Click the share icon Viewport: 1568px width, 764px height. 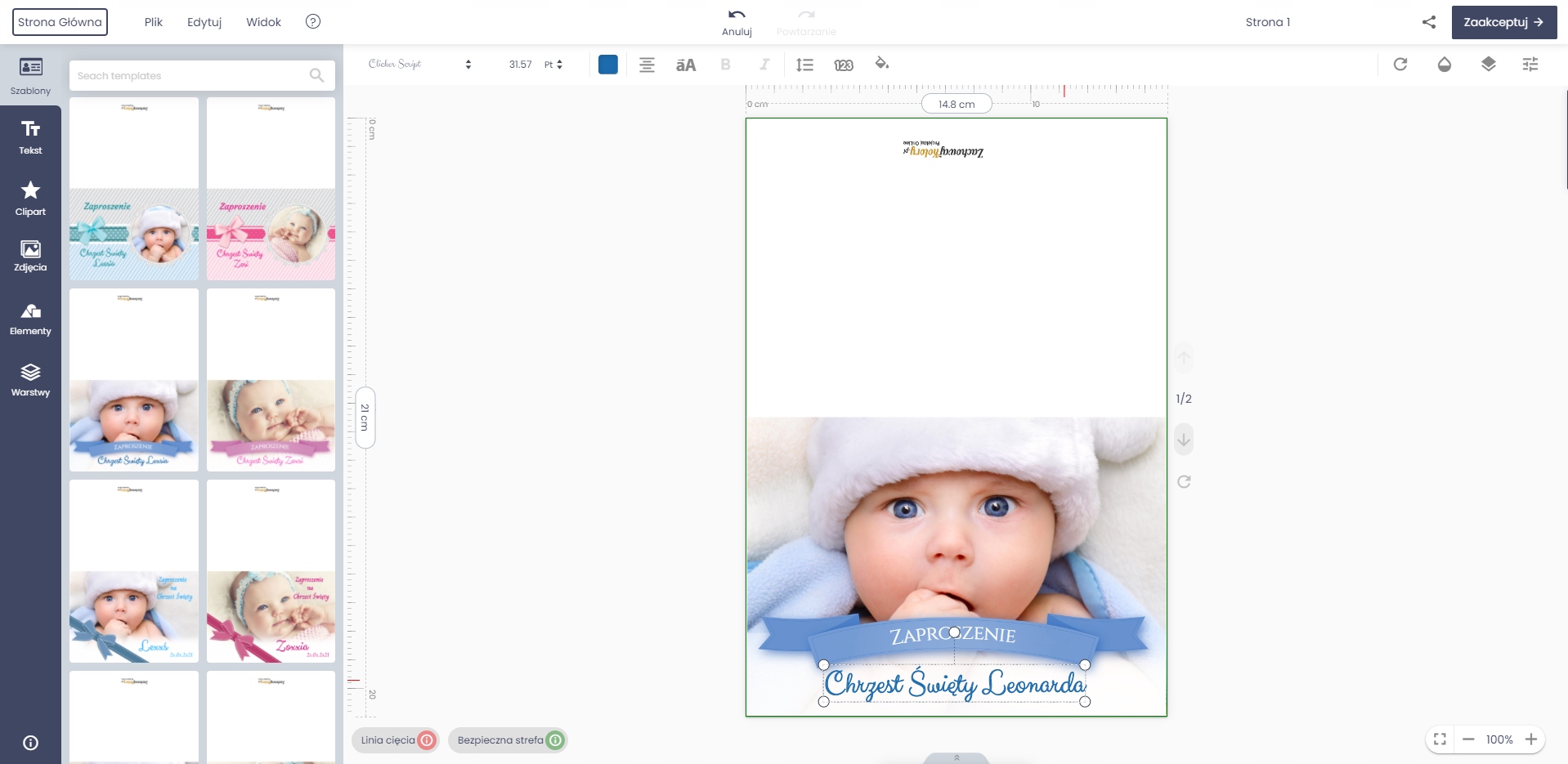click(1428, 22)
